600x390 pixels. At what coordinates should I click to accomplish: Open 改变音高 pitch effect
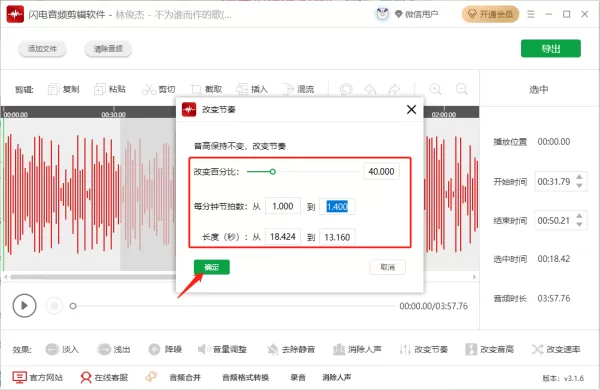coord(489,349)
